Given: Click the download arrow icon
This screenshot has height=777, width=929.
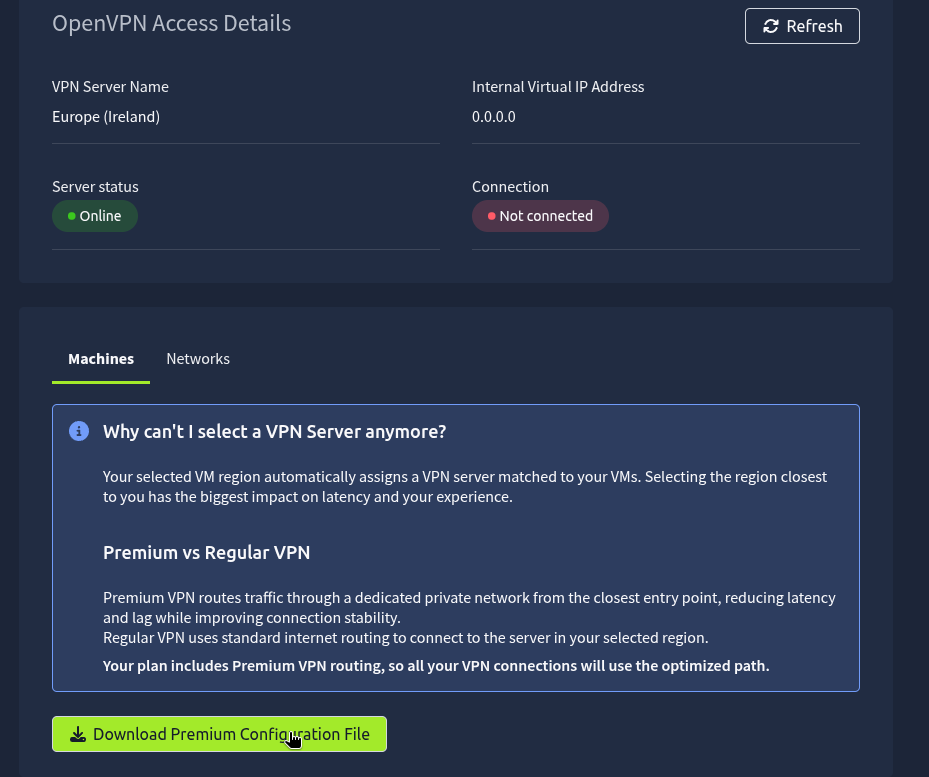Looking at the screenshot, I should [78, 734].
